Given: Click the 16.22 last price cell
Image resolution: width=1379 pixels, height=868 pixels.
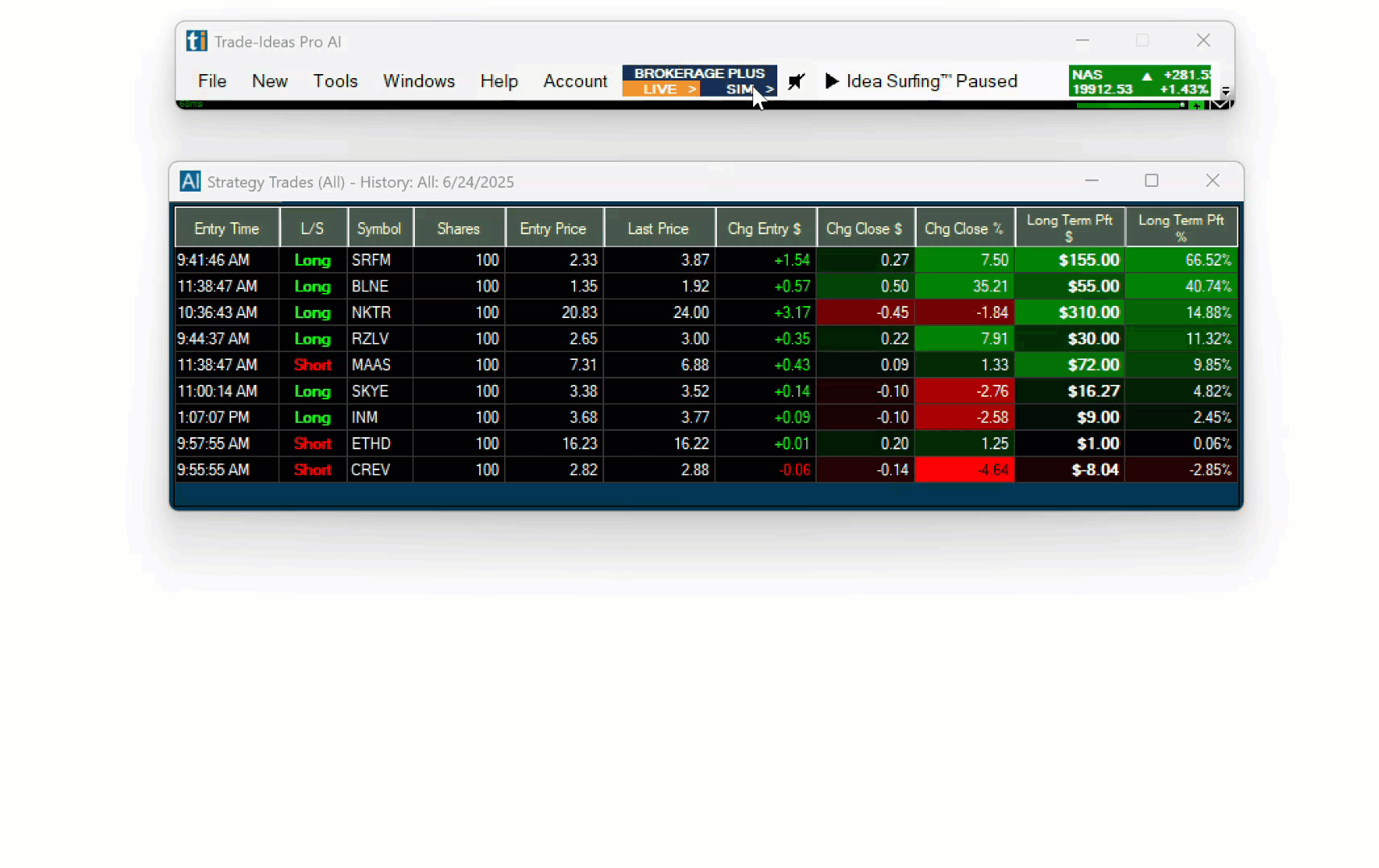Looking at the screenshot, I should 659,444.
